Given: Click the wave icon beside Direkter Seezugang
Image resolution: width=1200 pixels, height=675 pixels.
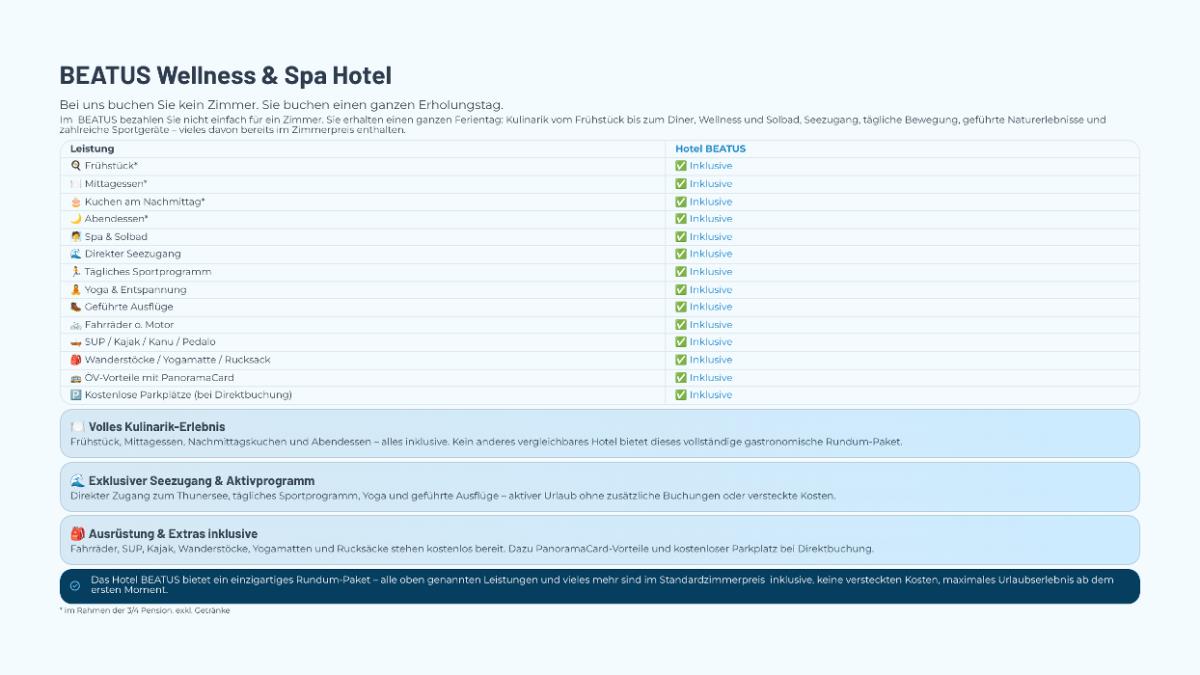Looking at the screenshot, I should click(76, 254).
